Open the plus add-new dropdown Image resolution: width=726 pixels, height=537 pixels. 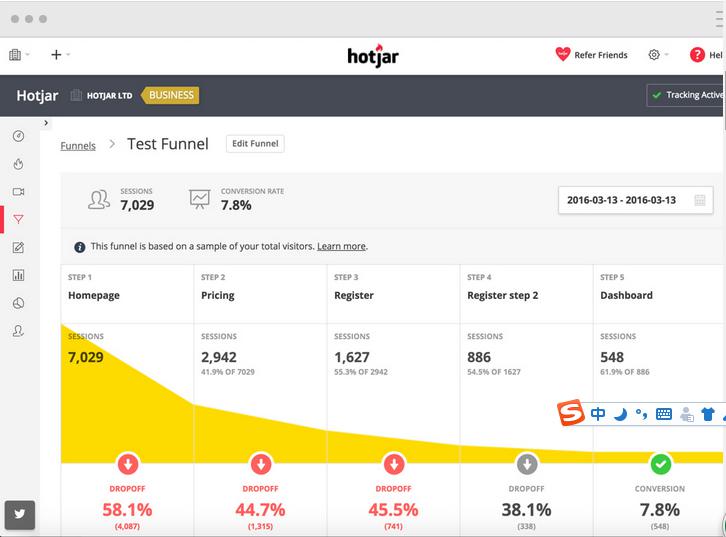tap(60, 55)
